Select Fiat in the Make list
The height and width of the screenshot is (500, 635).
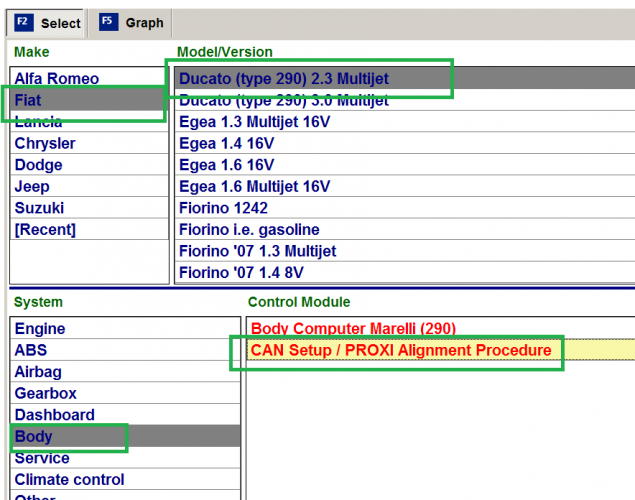tap(28, 100)
